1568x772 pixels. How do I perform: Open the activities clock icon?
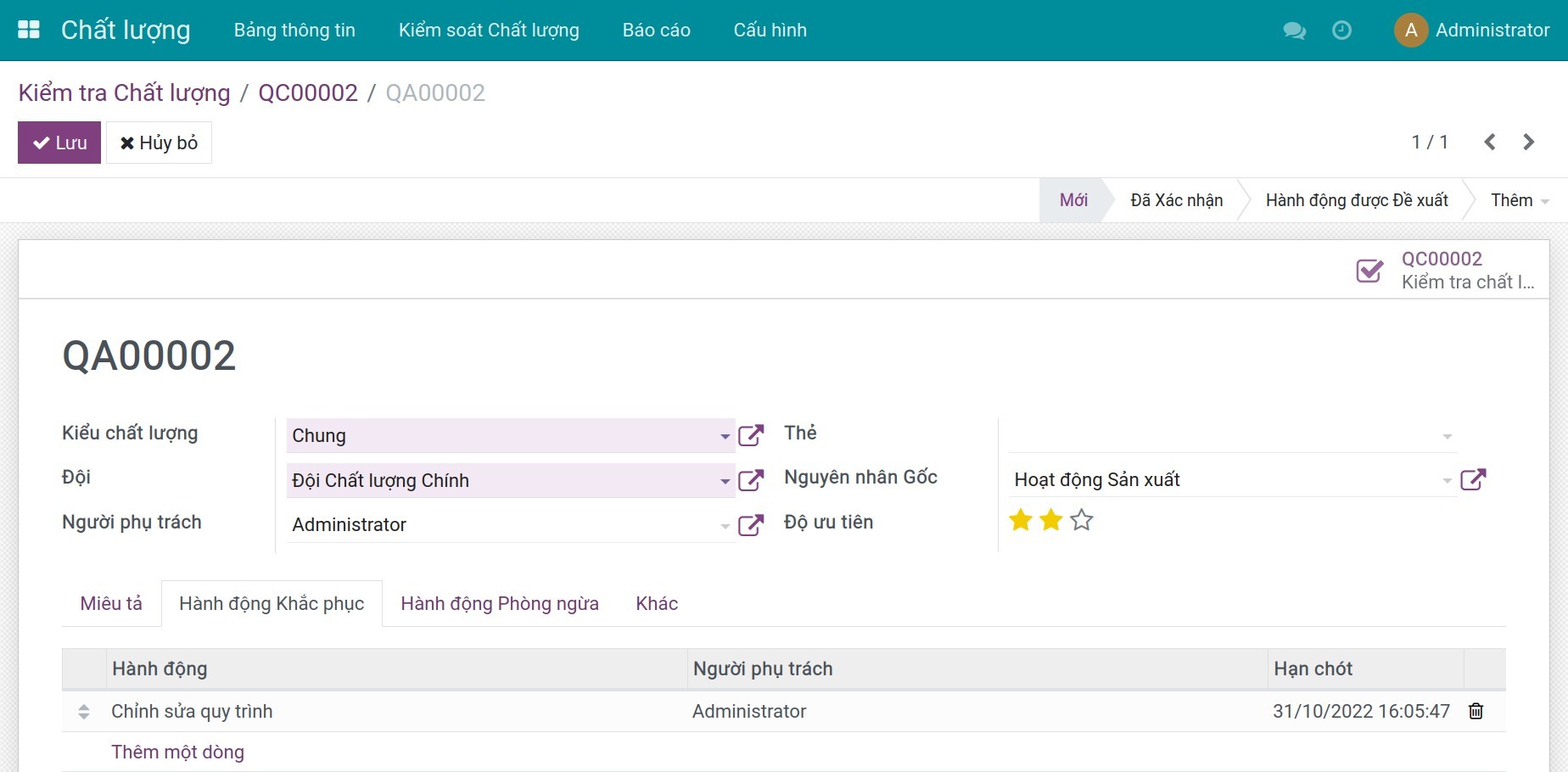1341,31
